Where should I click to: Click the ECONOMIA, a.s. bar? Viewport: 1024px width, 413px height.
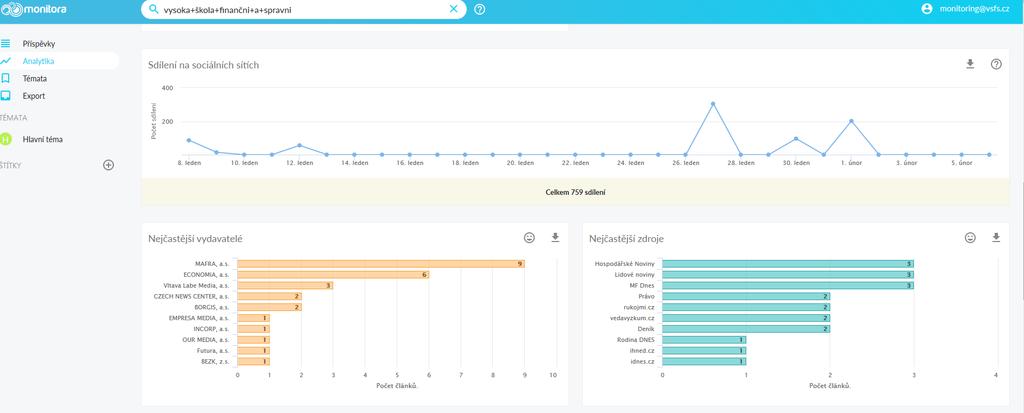[333, 274]
